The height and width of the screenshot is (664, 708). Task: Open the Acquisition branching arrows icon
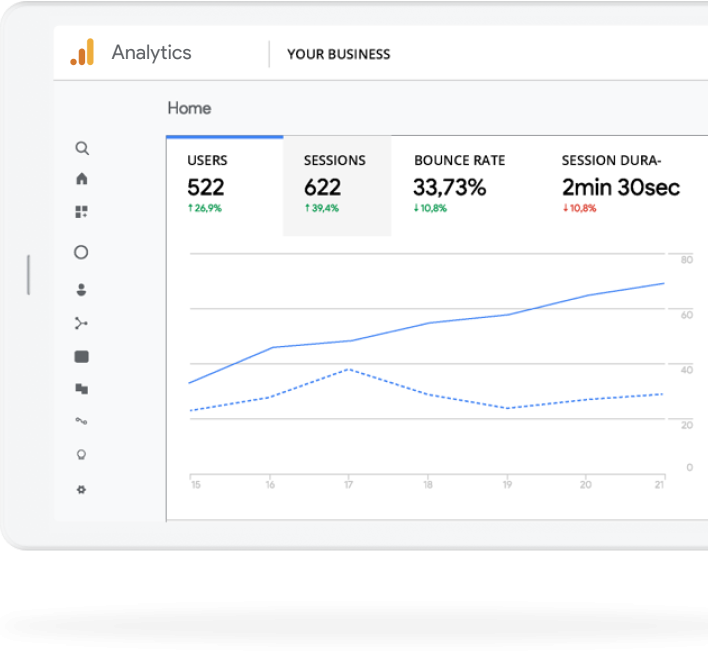coord(82,323)
